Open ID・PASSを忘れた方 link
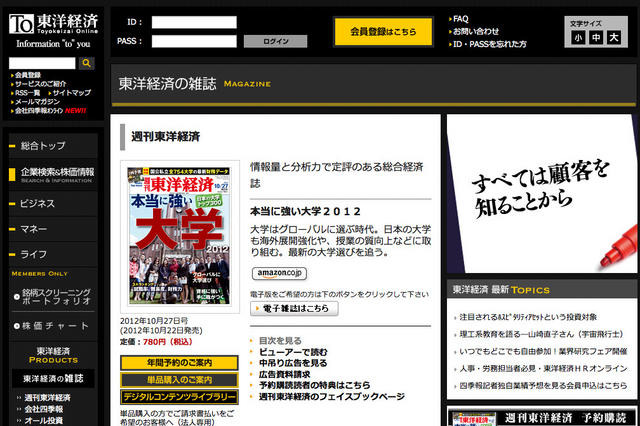 tap(490, 44)
